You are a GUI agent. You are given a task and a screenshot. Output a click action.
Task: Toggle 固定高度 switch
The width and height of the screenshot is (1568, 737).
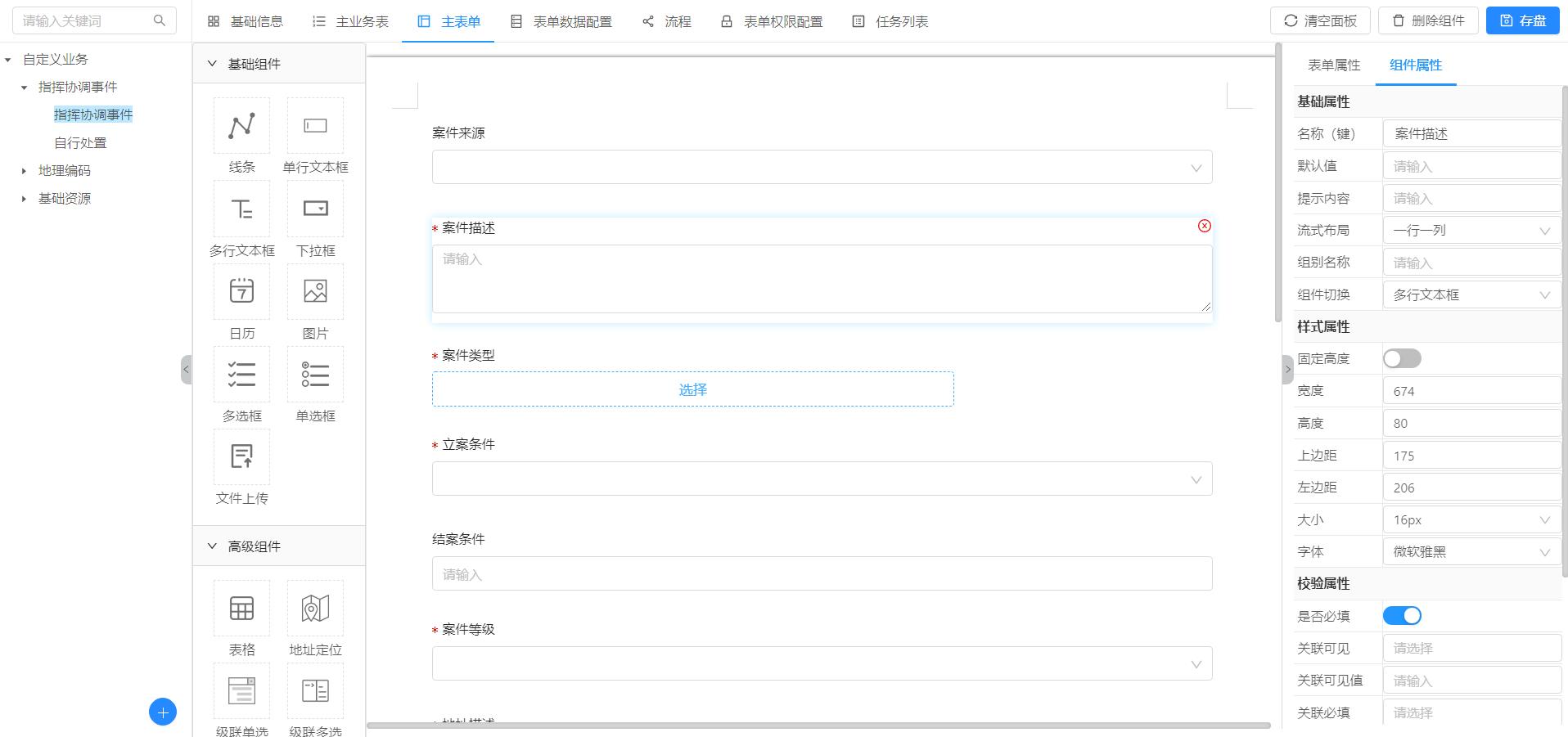pyautogui.click(x=1402, y=358)
